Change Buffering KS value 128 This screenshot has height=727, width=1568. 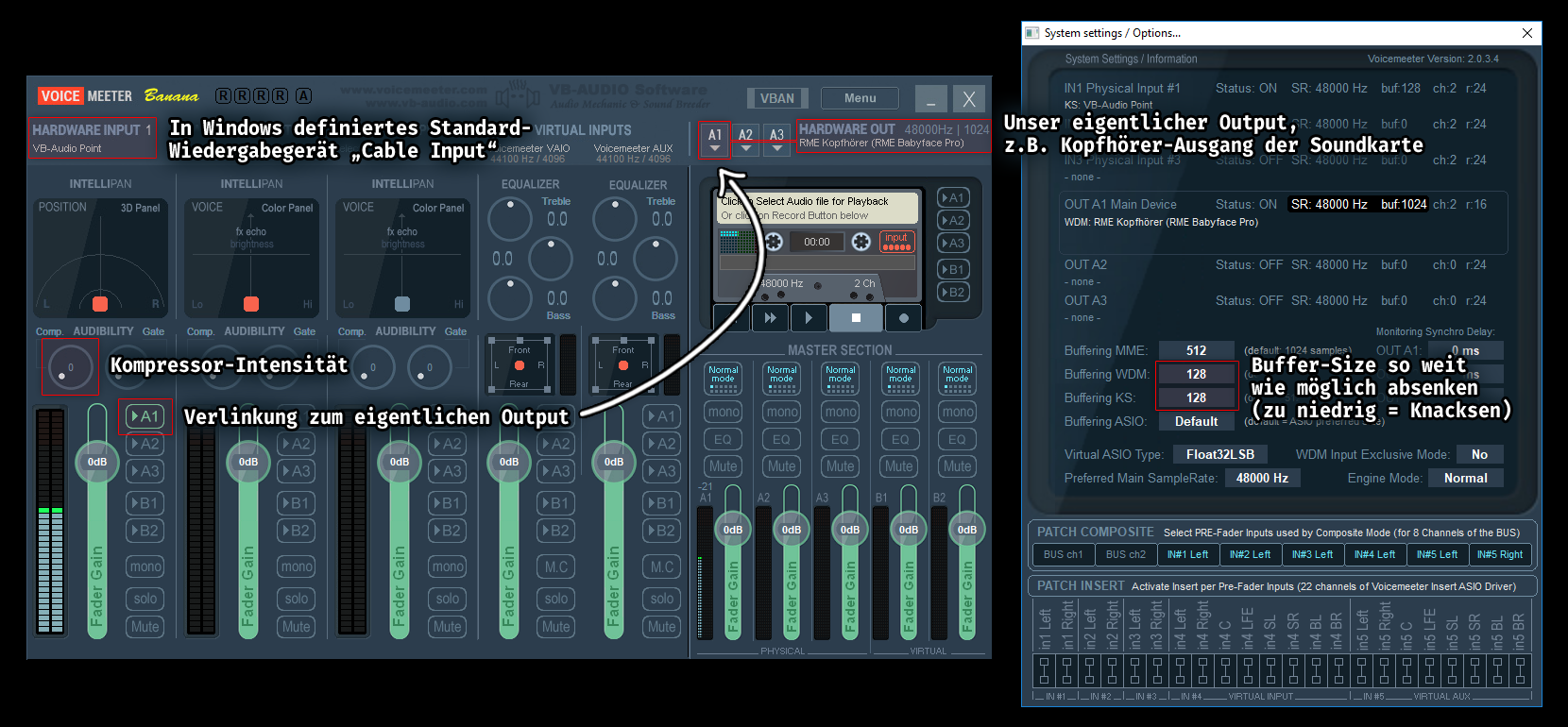pos(1197,397)
